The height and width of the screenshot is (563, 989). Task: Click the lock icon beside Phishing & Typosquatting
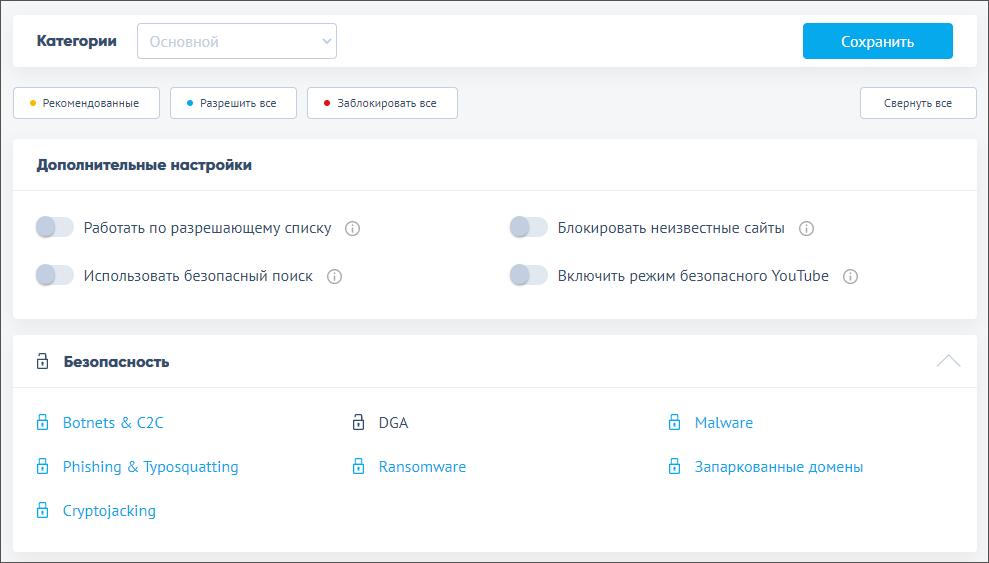point(42,467)
